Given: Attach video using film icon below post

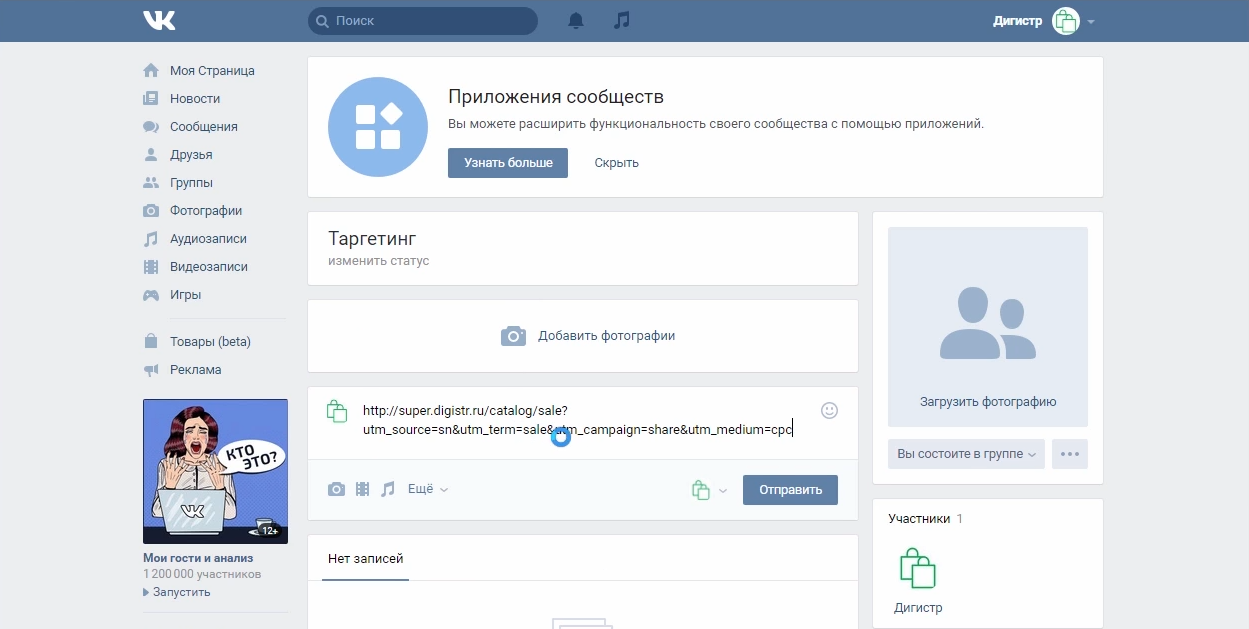Looking at the screenshot, I should point(362,489).
